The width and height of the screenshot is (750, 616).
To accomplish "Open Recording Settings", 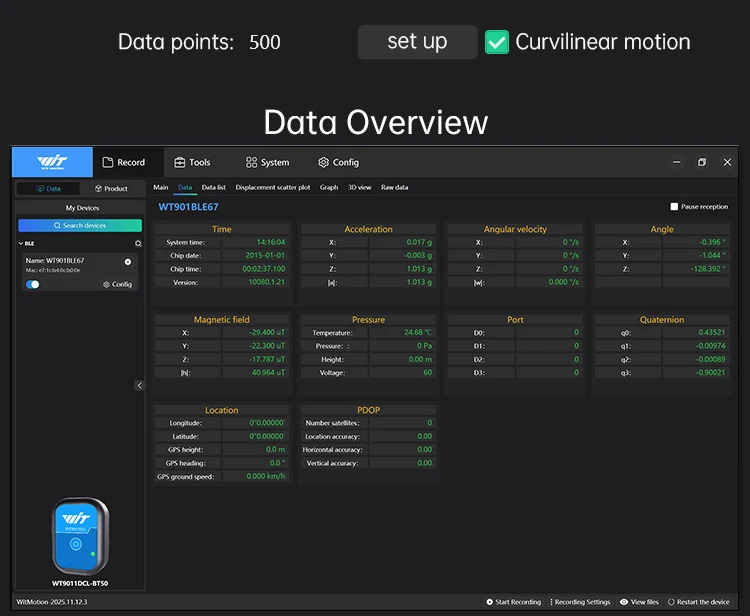I will click(580, 602).
